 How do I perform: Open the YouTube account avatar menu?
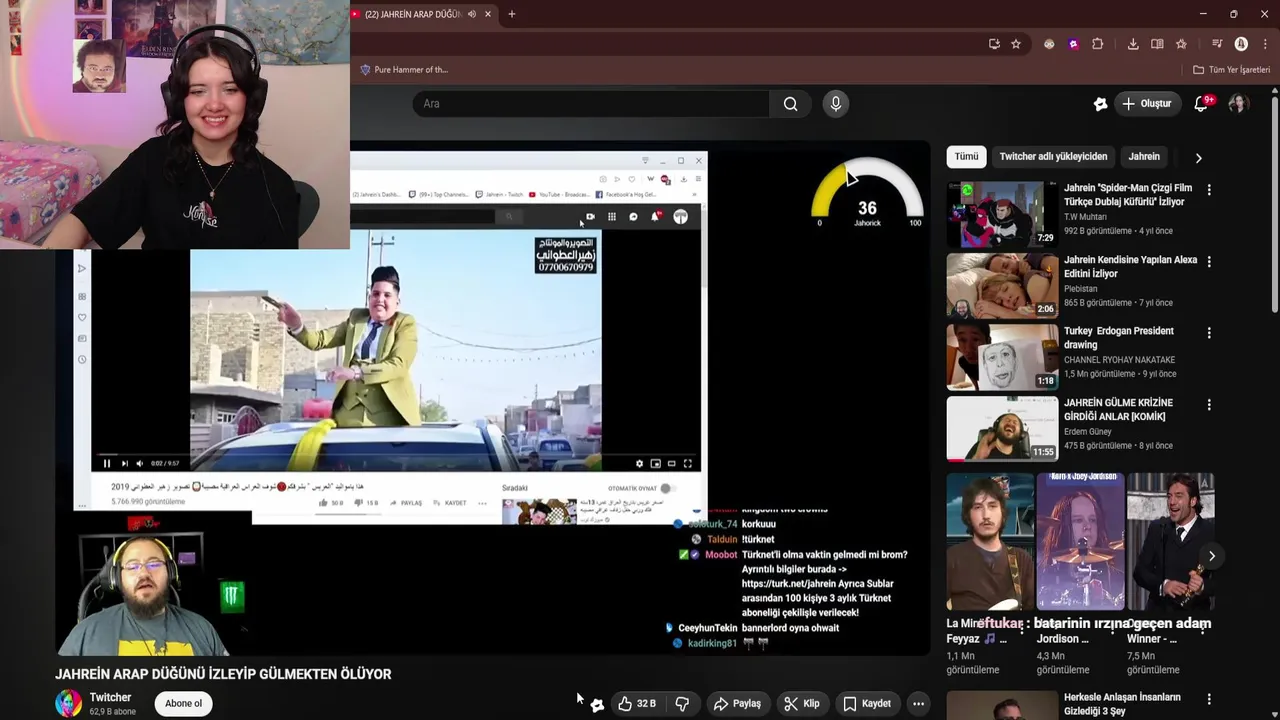(1239, 104)
